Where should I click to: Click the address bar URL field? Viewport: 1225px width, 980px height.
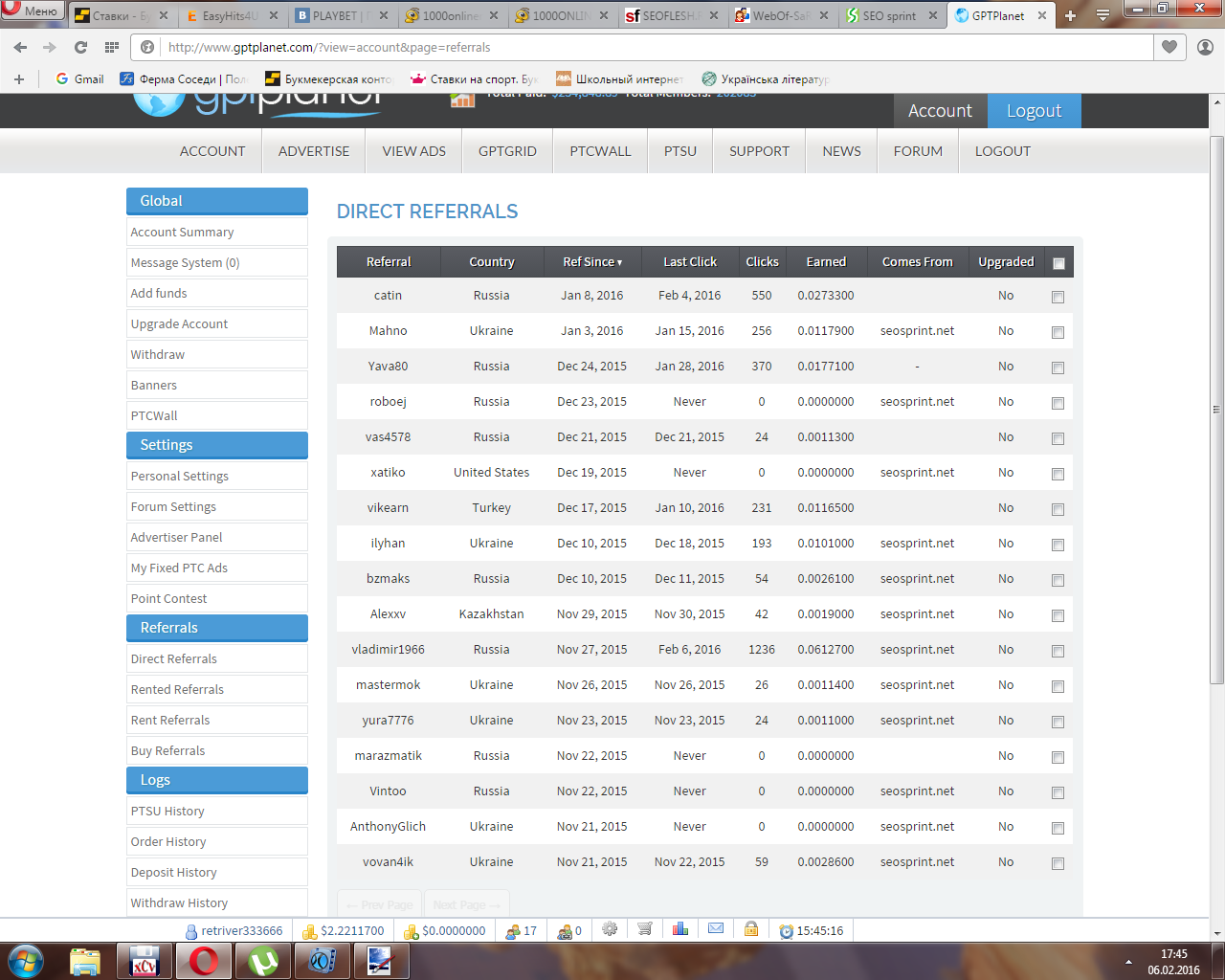tap(658, 47)
